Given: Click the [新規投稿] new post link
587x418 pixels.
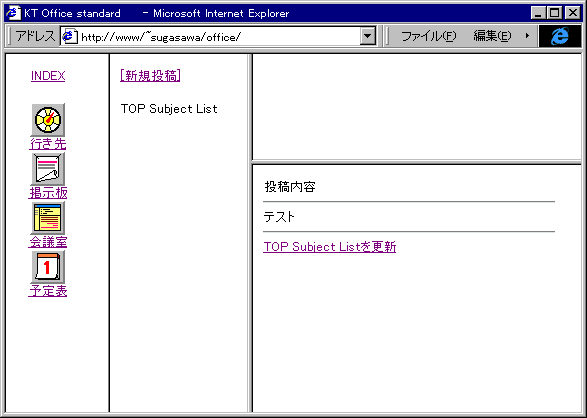Looking at the screenshot, I should [150, 76].
